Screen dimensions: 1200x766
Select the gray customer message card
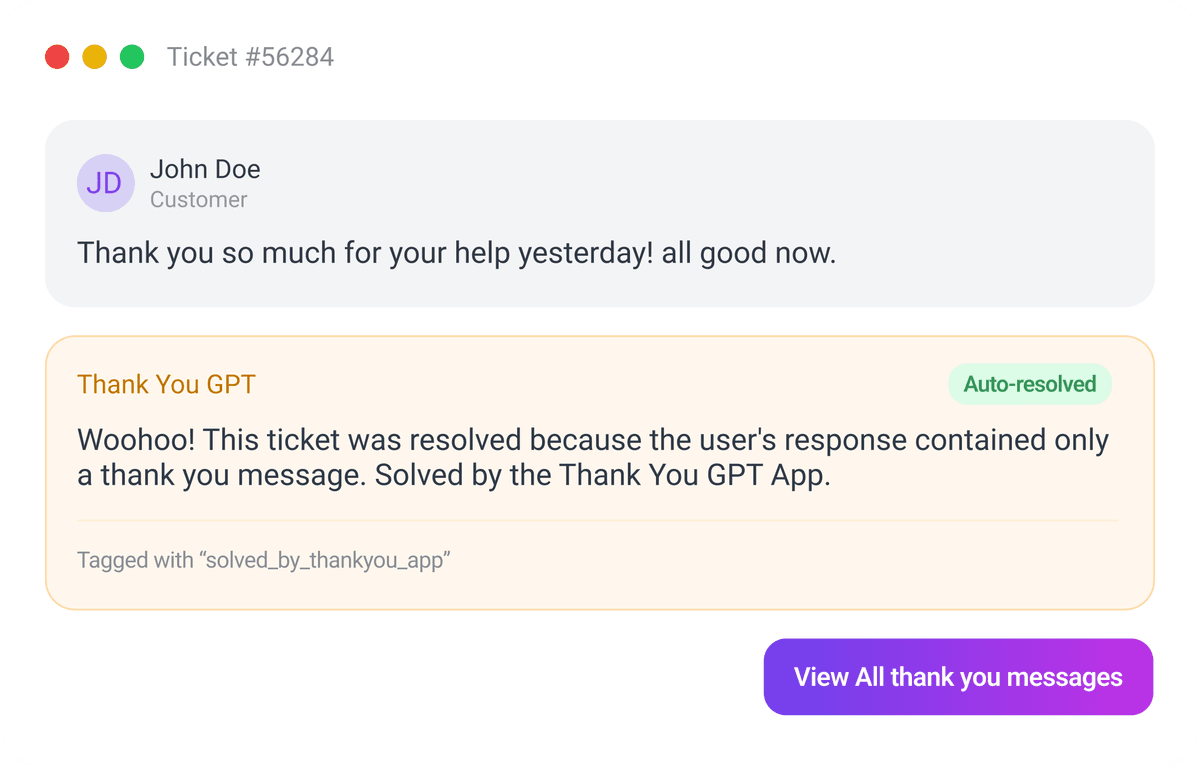coord(600,213)
